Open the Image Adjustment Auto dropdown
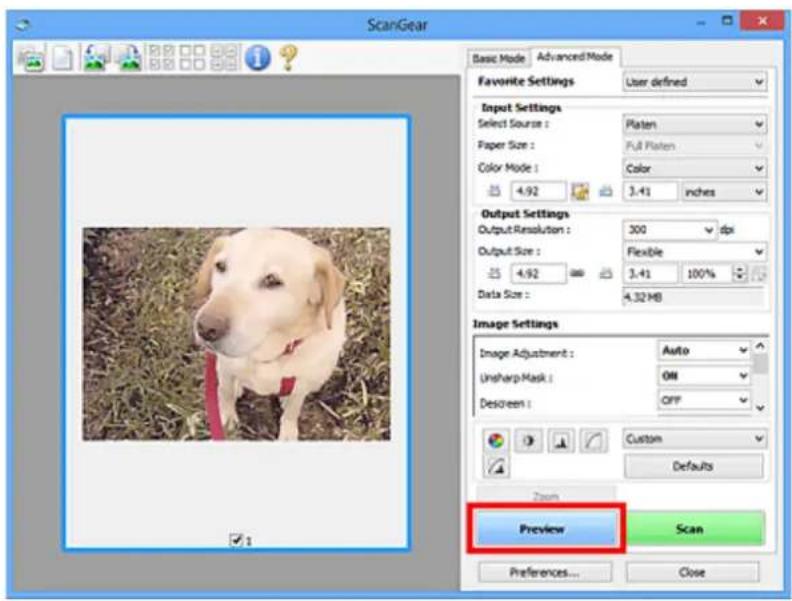Screen dimensions: 792x601 click(x=704, y=350)
